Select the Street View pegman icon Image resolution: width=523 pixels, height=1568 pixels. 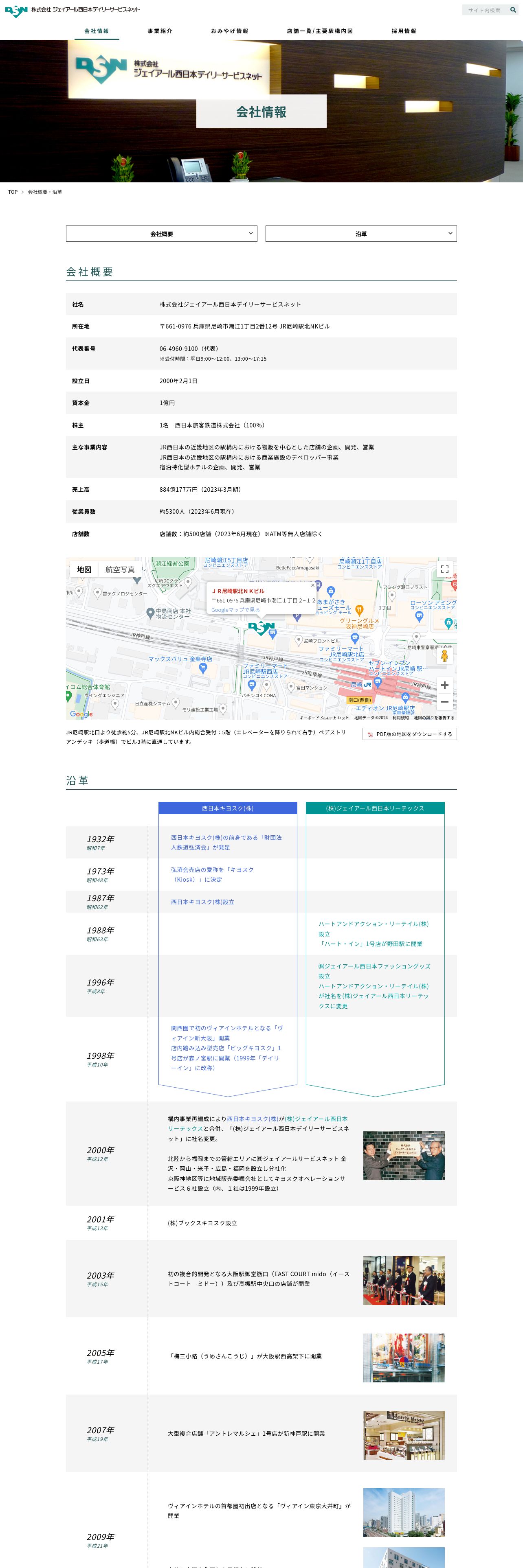(x=444, y=655)
